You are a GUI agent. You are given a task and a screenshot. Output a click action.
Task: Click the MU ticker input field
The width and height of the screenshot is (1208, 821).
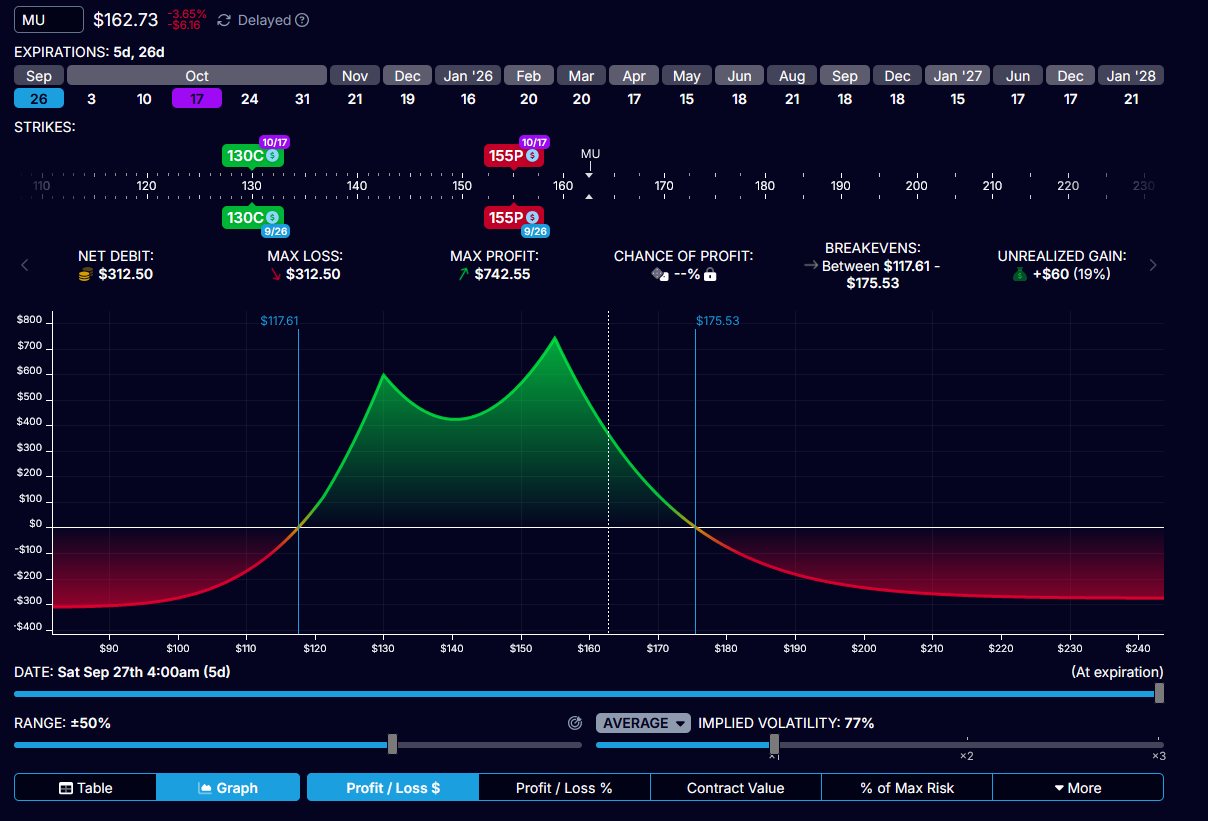pyautogui.click(x=48, y=19)
